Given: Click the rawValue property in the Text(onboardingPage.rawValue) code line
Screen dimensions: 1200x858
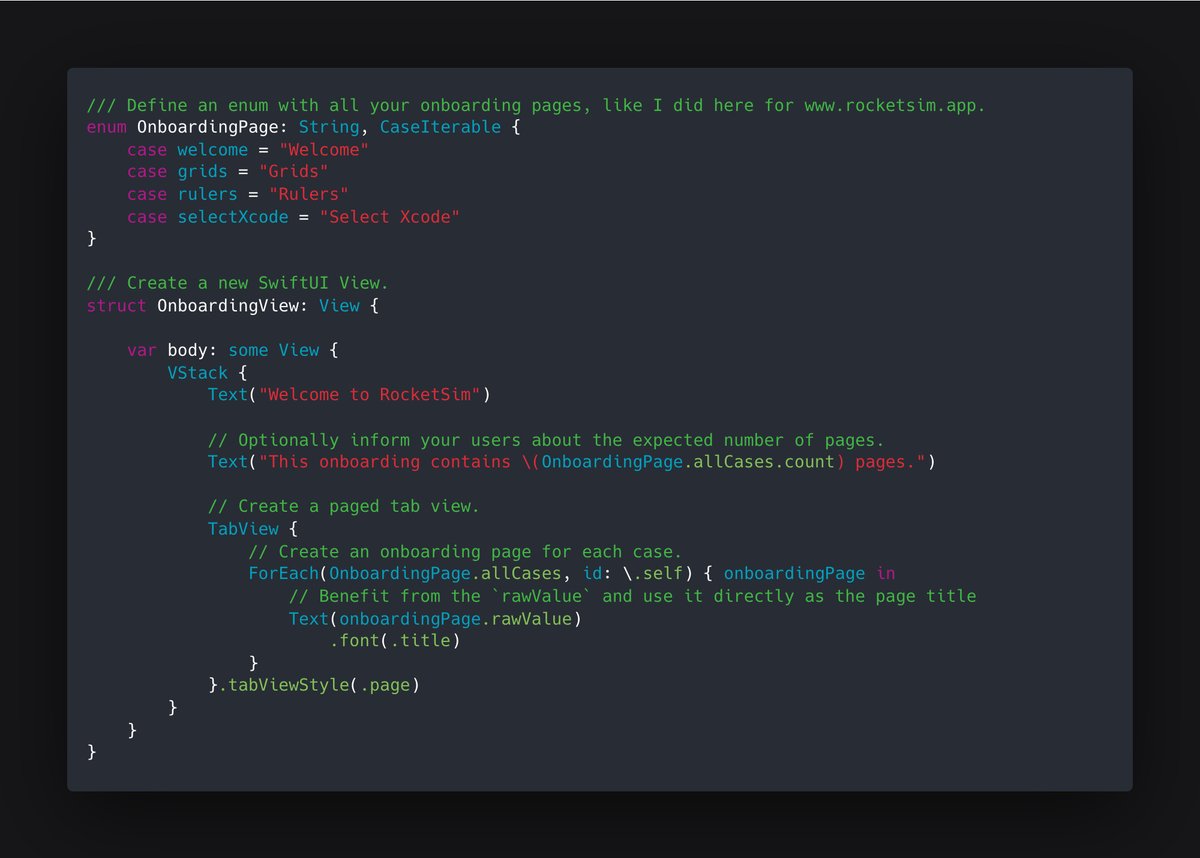Looking at the screenshot, I should [531, 619].
